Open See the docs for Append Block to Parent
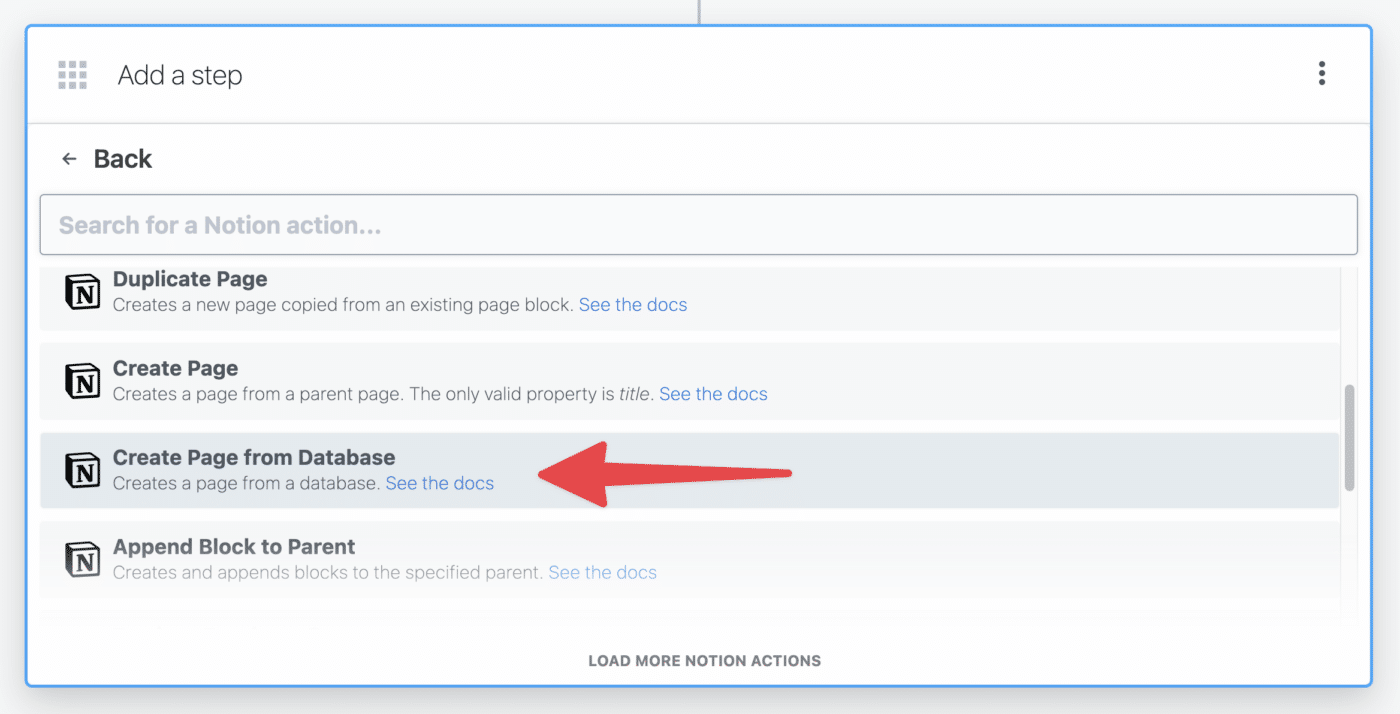Screen dimensions: 1400x714 603,573
